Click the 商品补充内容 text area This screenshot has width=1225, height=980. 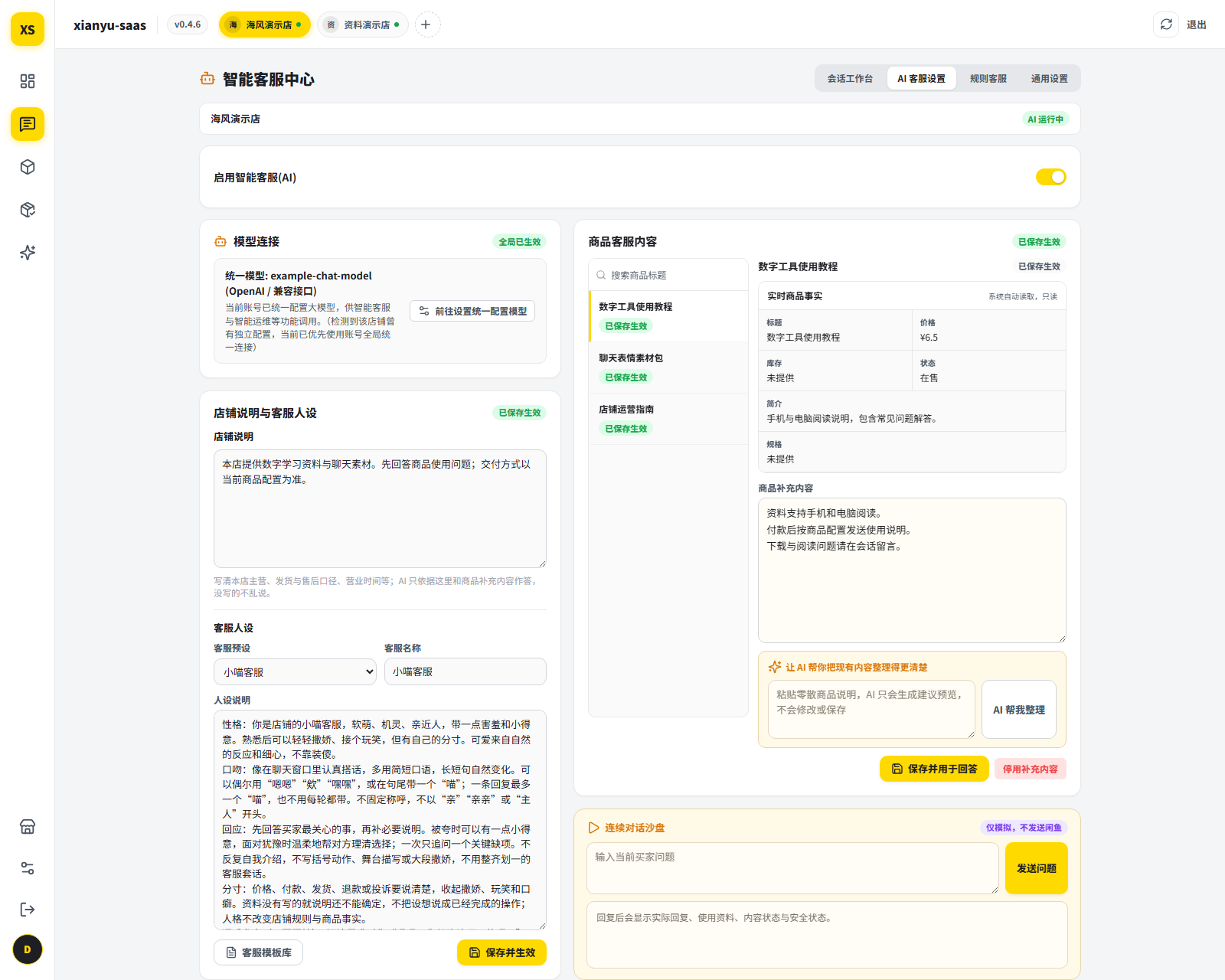click(x=912, y=570)
